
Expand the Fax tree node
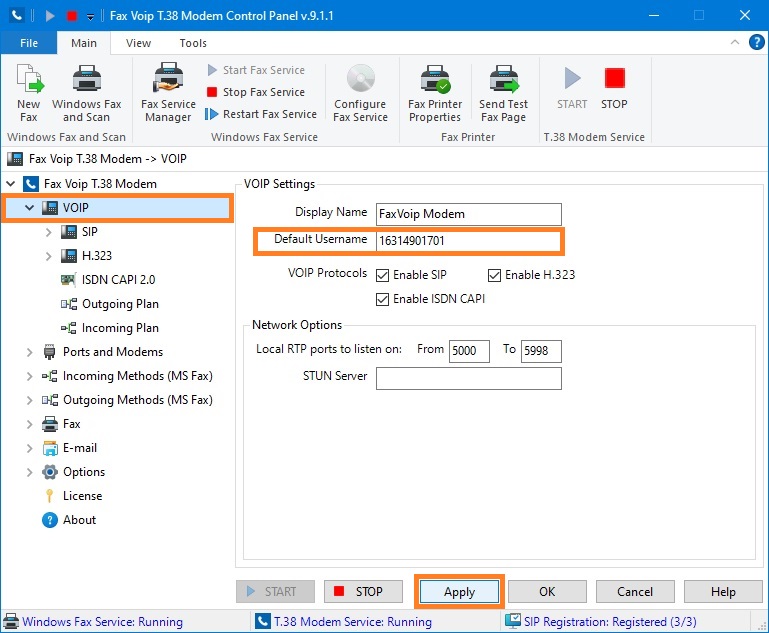click(x=29, y=424)
